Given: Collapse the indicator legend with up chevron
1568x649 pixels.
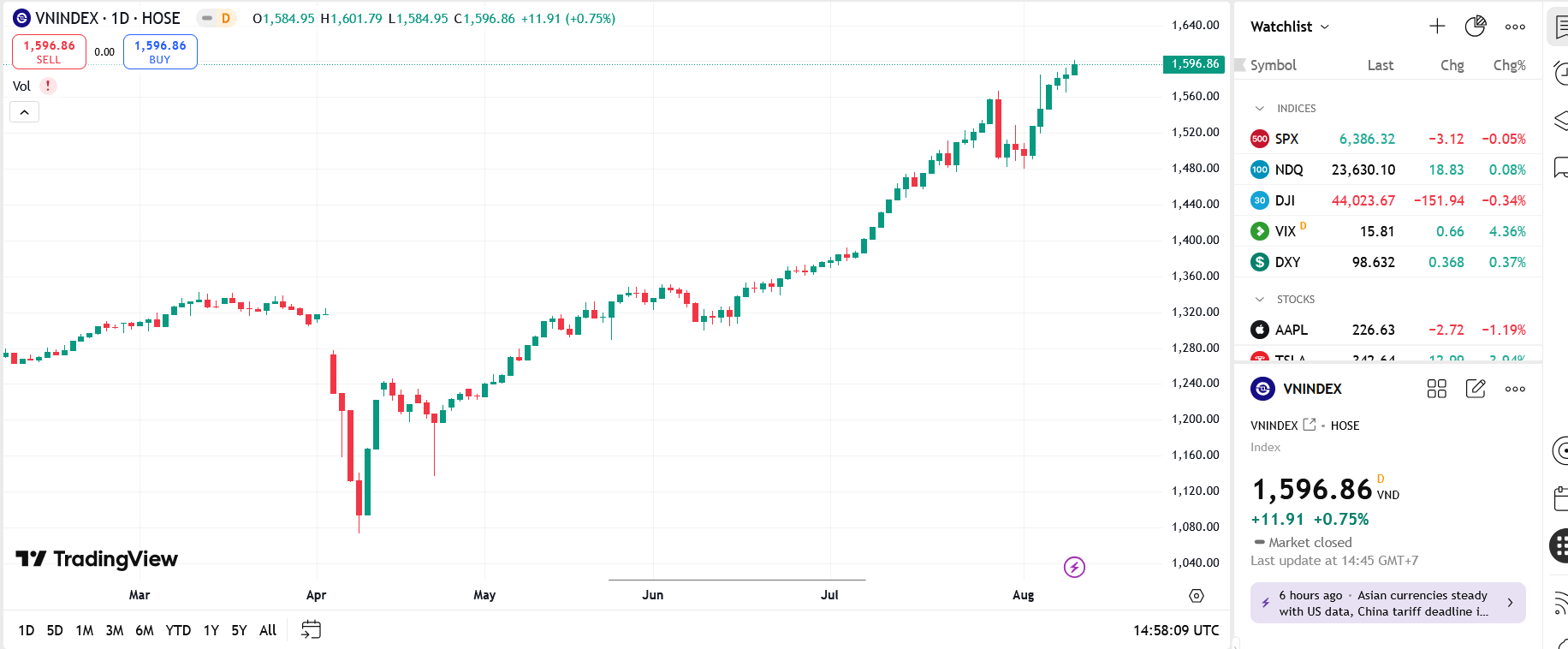Looking at the screenshot, I should coord(25,112).
